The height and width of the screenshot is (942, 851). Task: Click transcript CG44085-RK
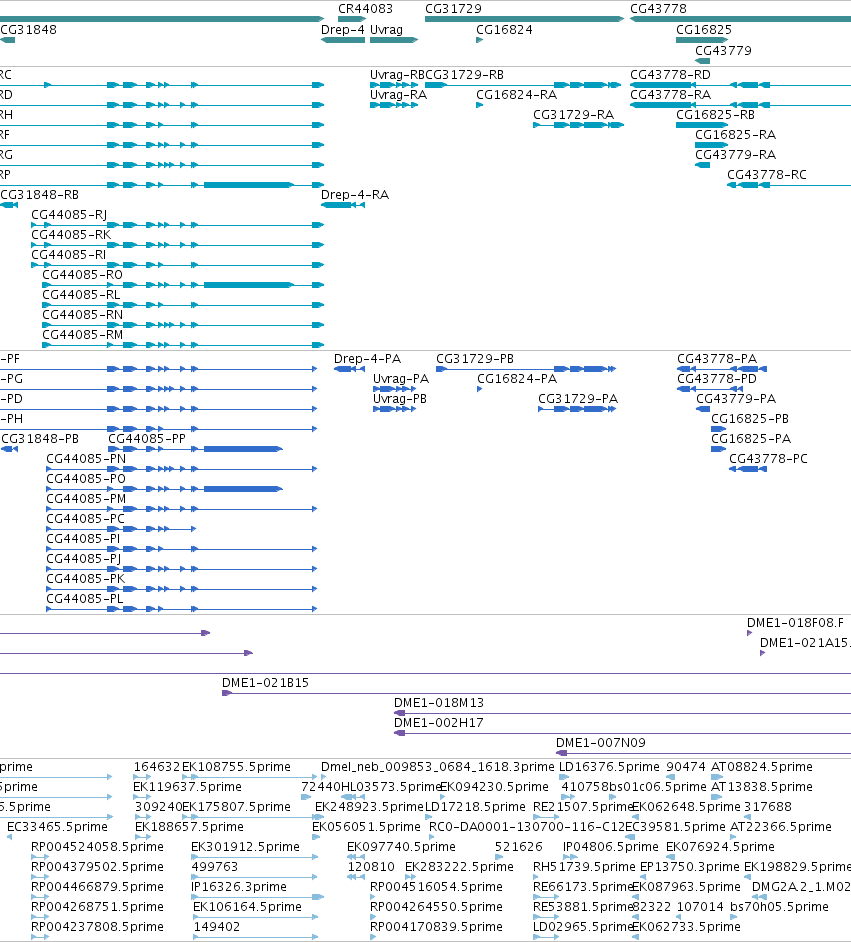pos(71,235)
